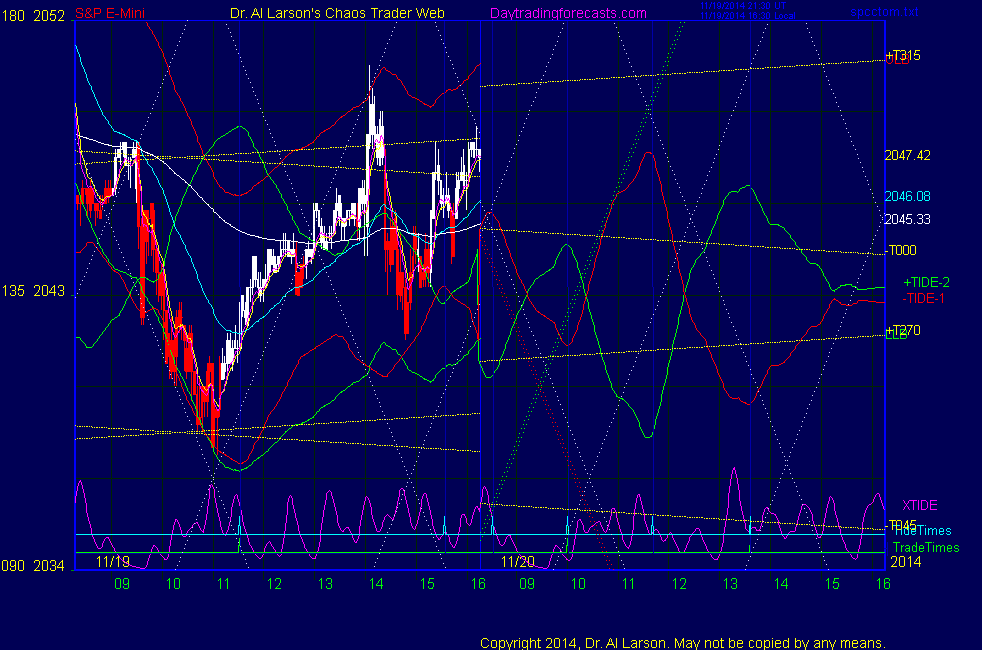Click the 12 hour label of the 11/20 session
This screenshot has width=982, height=650.
680,584
